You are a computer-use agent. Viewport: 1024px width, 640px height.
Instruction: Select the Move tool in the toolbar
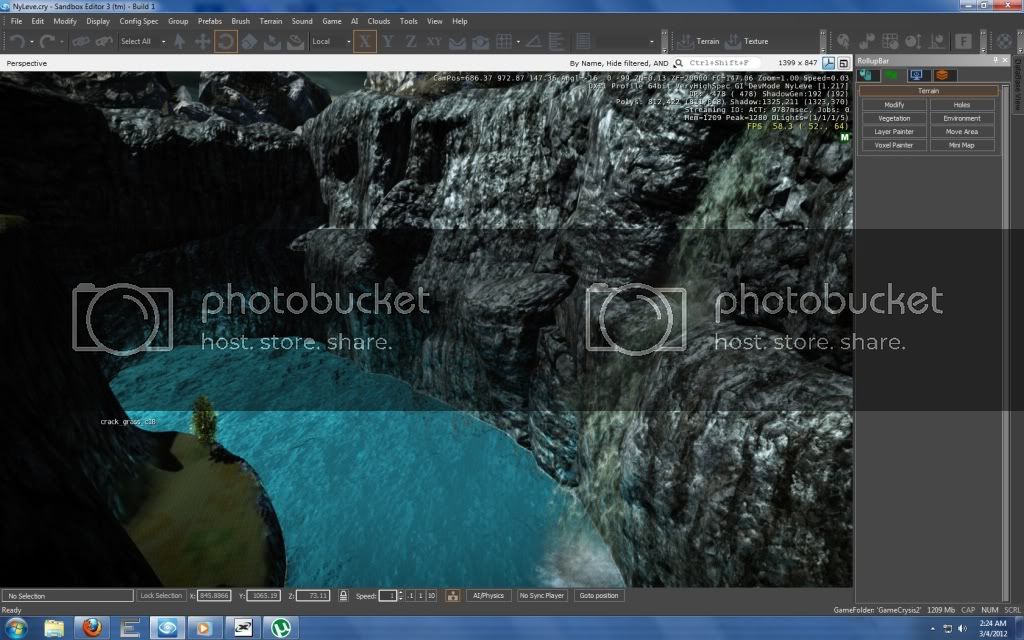point(202,41)
